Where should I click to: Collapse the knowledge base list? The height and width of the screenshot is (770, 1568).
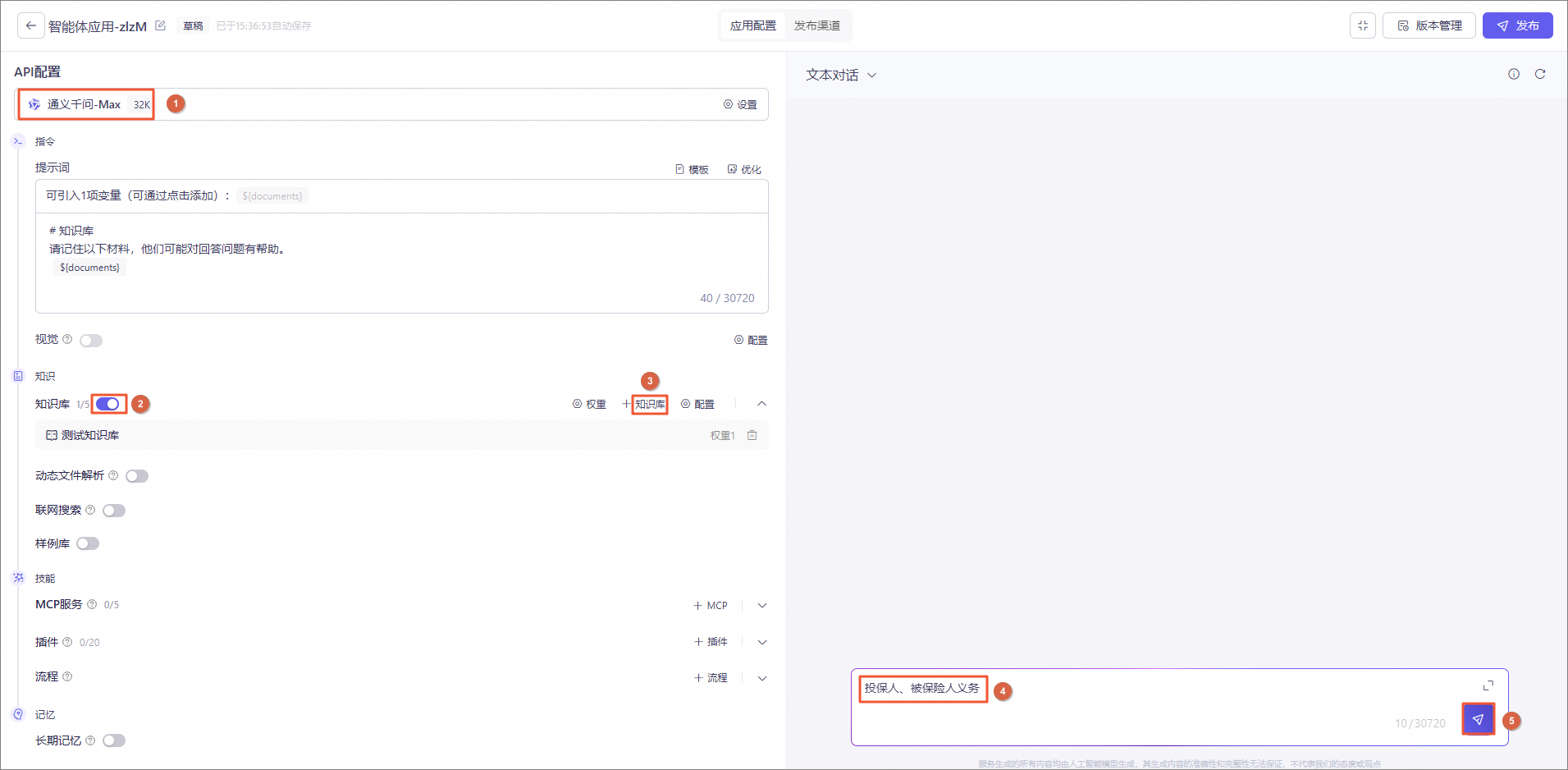click(x=762, y=404)
